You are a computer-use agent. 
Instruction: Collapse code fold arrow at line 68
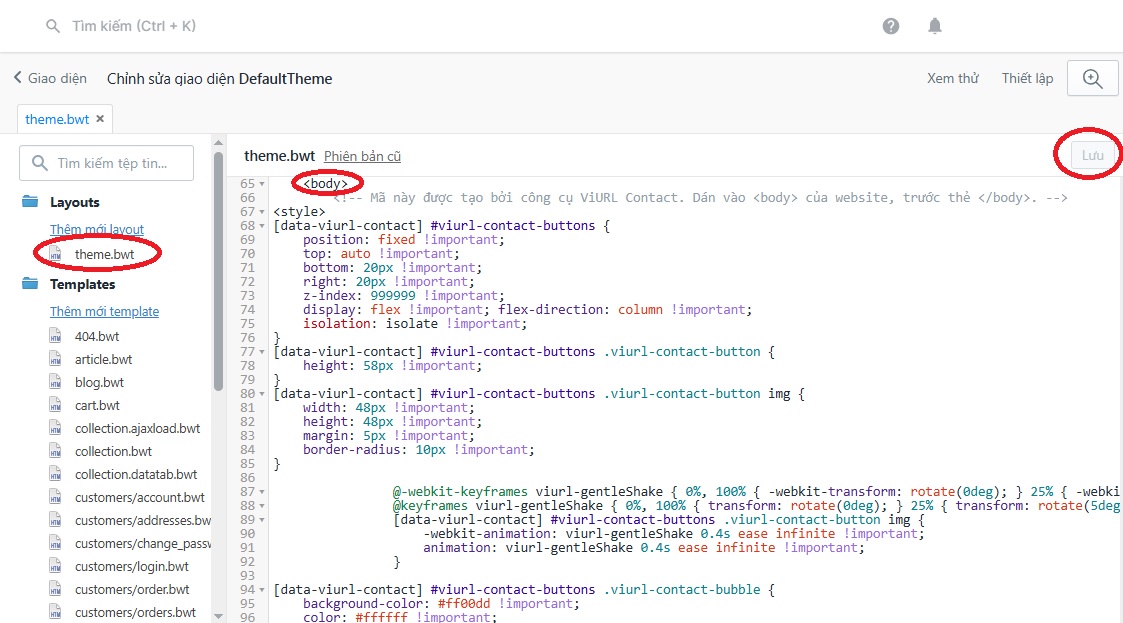(x=262, y=226)
